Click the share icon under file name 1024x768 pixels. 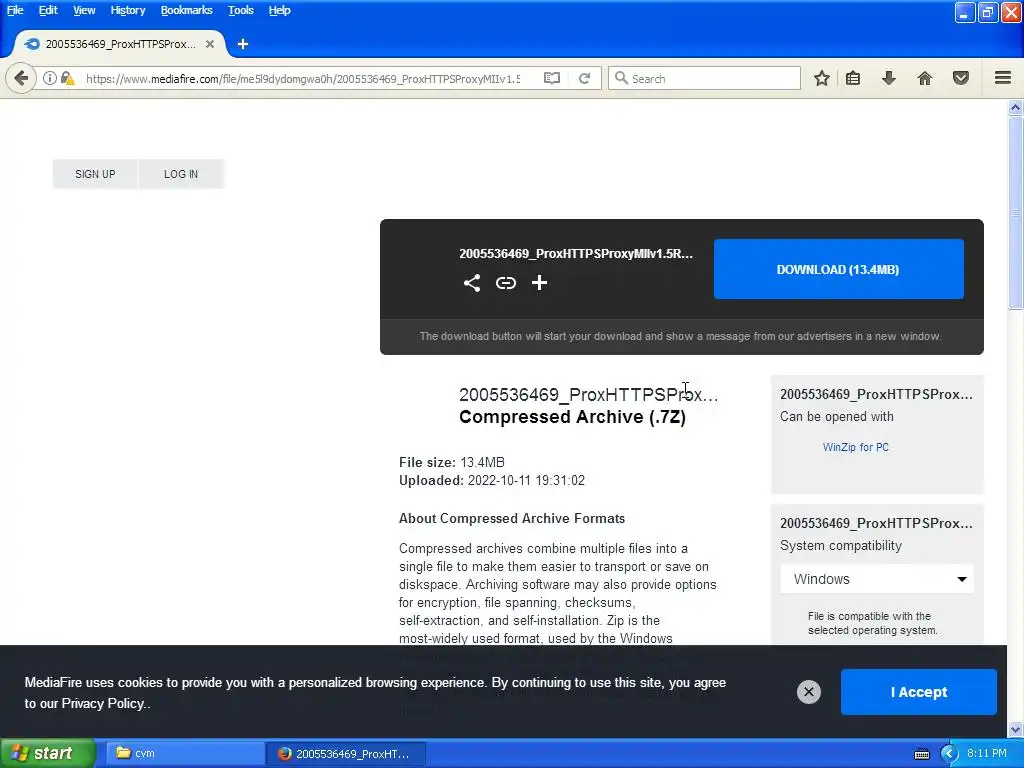(x=472, y=283)
